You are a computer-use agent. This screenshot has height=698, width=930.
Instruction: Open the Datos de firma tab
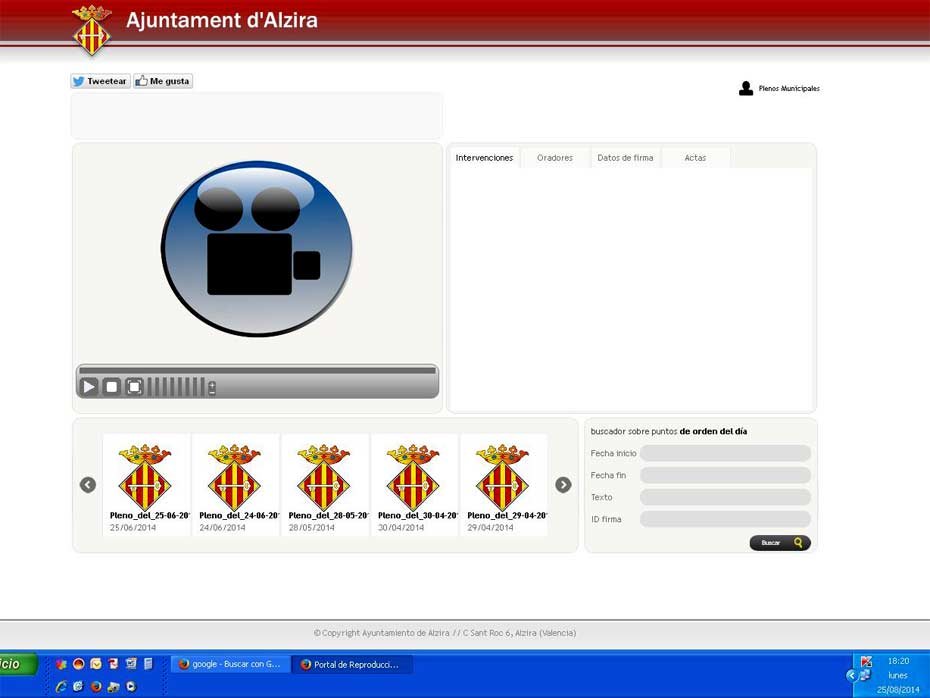625,158
